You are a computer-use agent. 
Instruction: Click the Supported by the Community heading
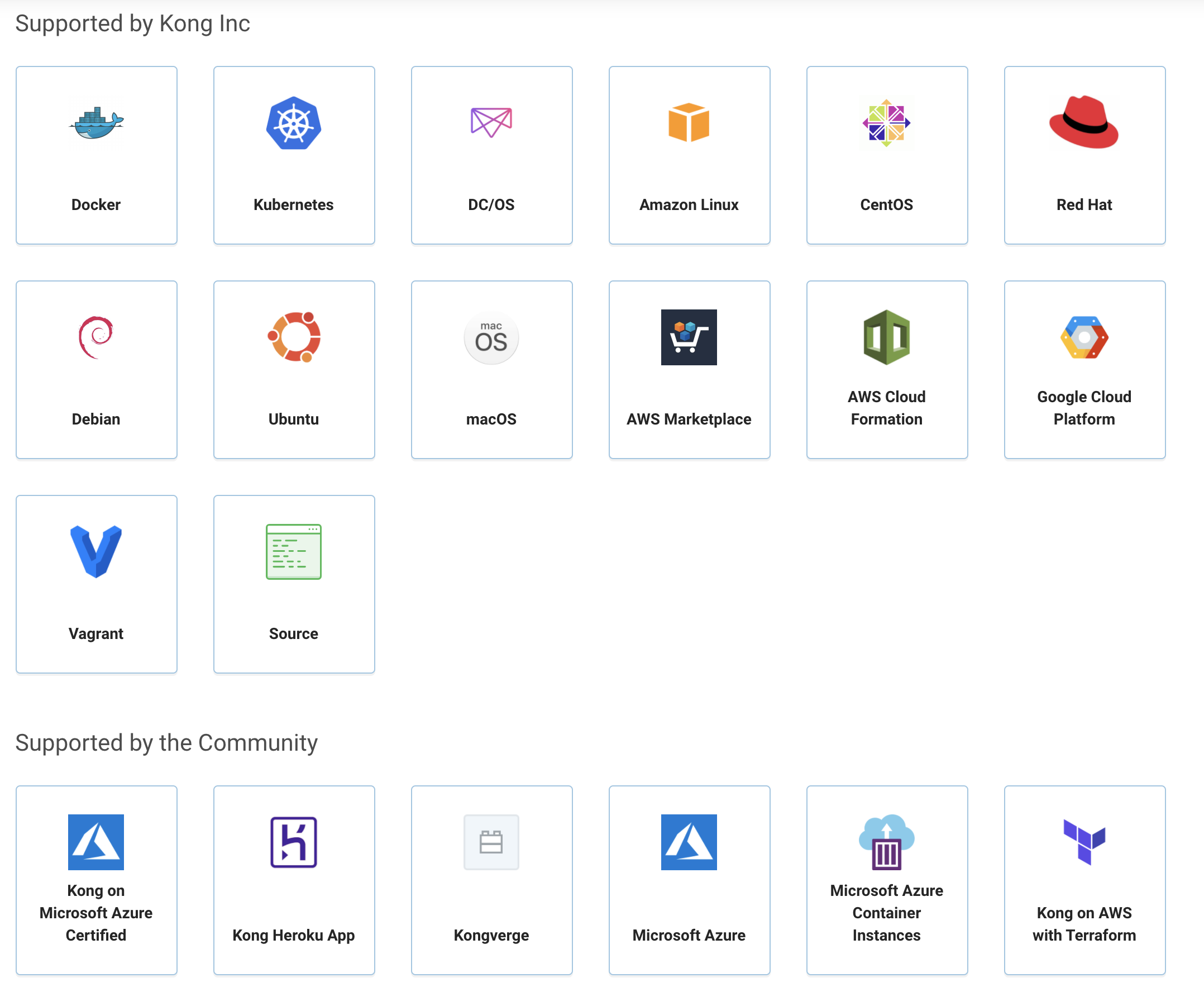pyautogui.click(x=166, y=743)
